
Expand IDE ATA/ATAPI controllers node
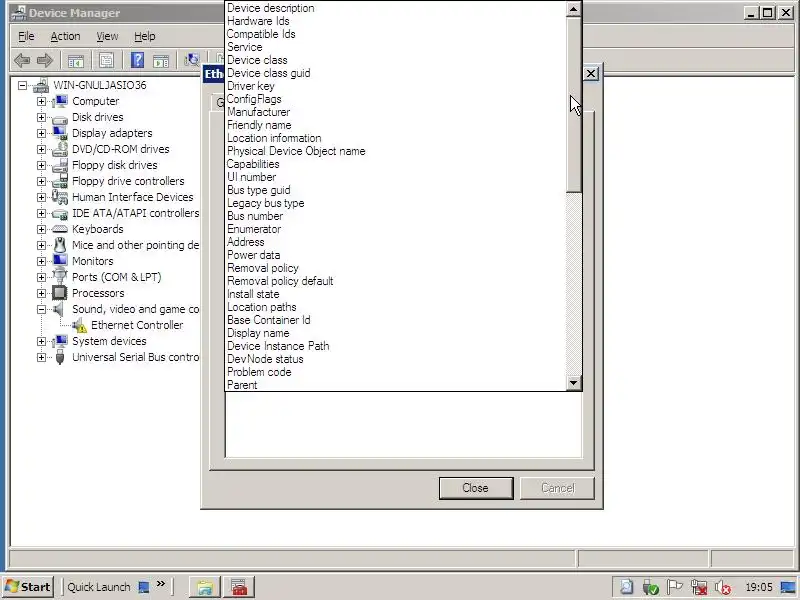pyautogui.click(x=41, y=213)
